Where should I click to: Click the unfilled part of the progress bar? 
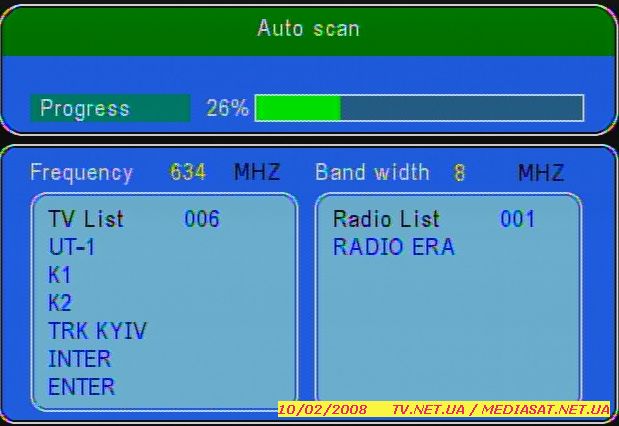pyautogui.click(x=461, y=108)
